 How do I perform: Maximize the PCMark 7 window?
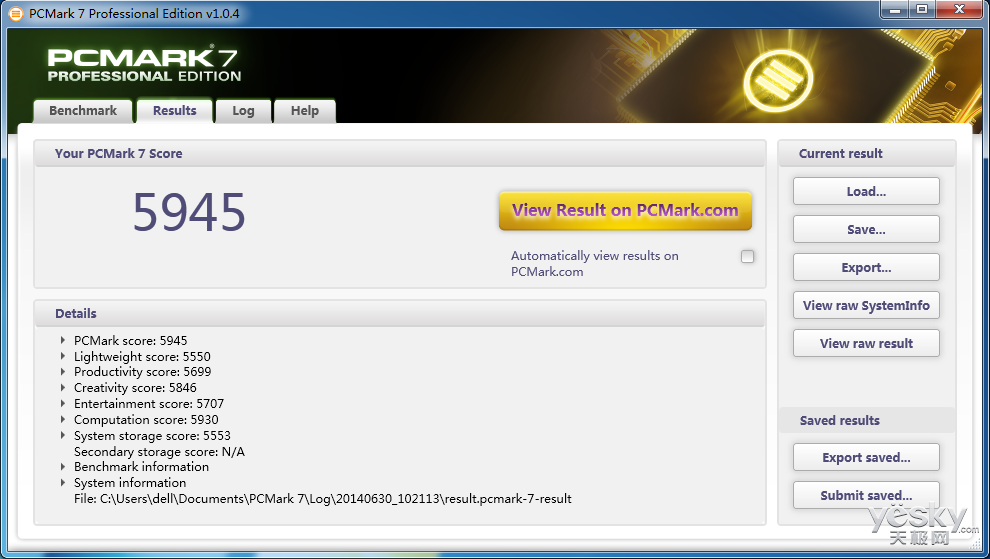tap(922, 9)
